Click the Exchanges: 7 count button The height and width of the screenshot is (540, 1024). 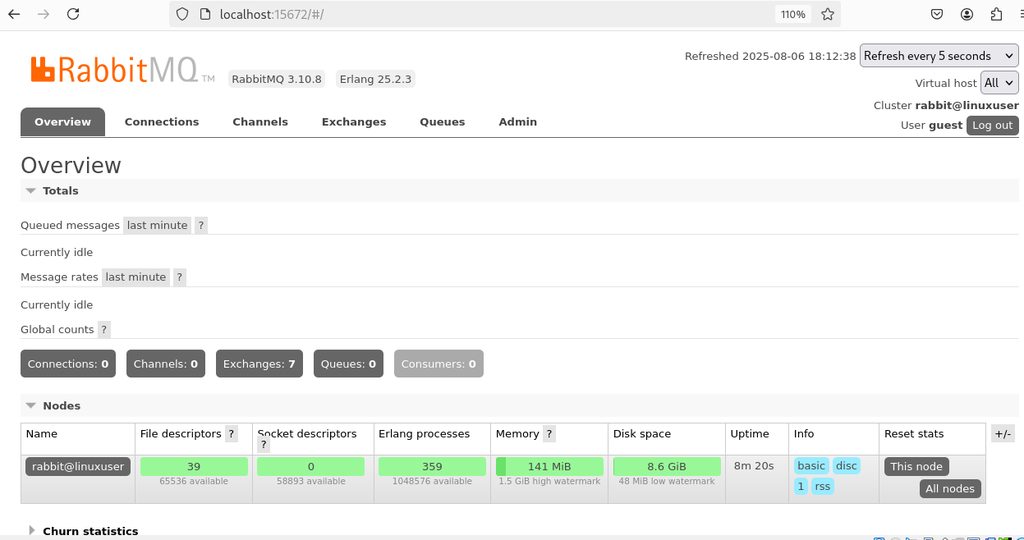pos(259,364)
